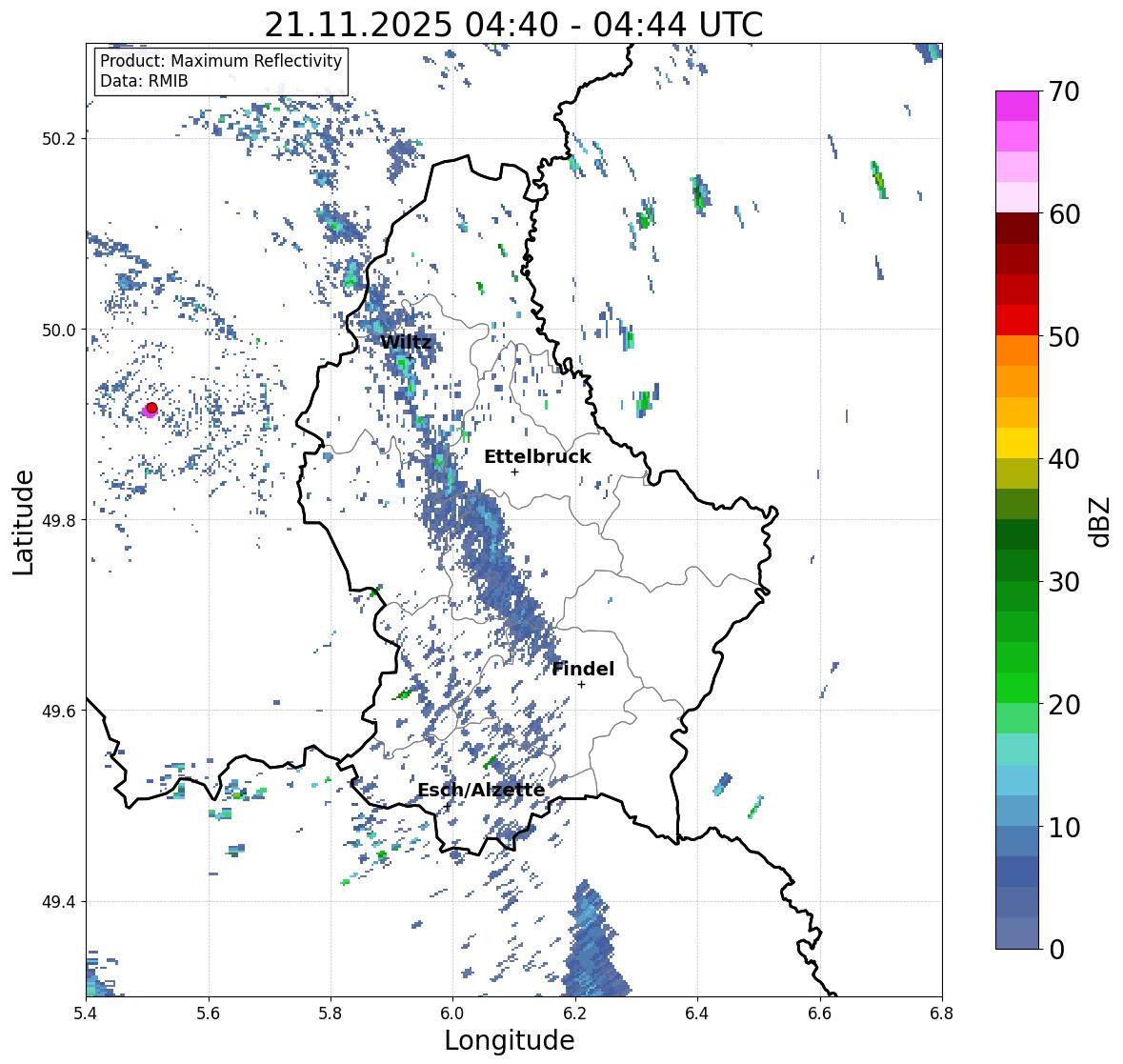Click the Longitude axis label
Image resolution: width=1123 pixels, height=1064 pixels.
coord(510,1040)
